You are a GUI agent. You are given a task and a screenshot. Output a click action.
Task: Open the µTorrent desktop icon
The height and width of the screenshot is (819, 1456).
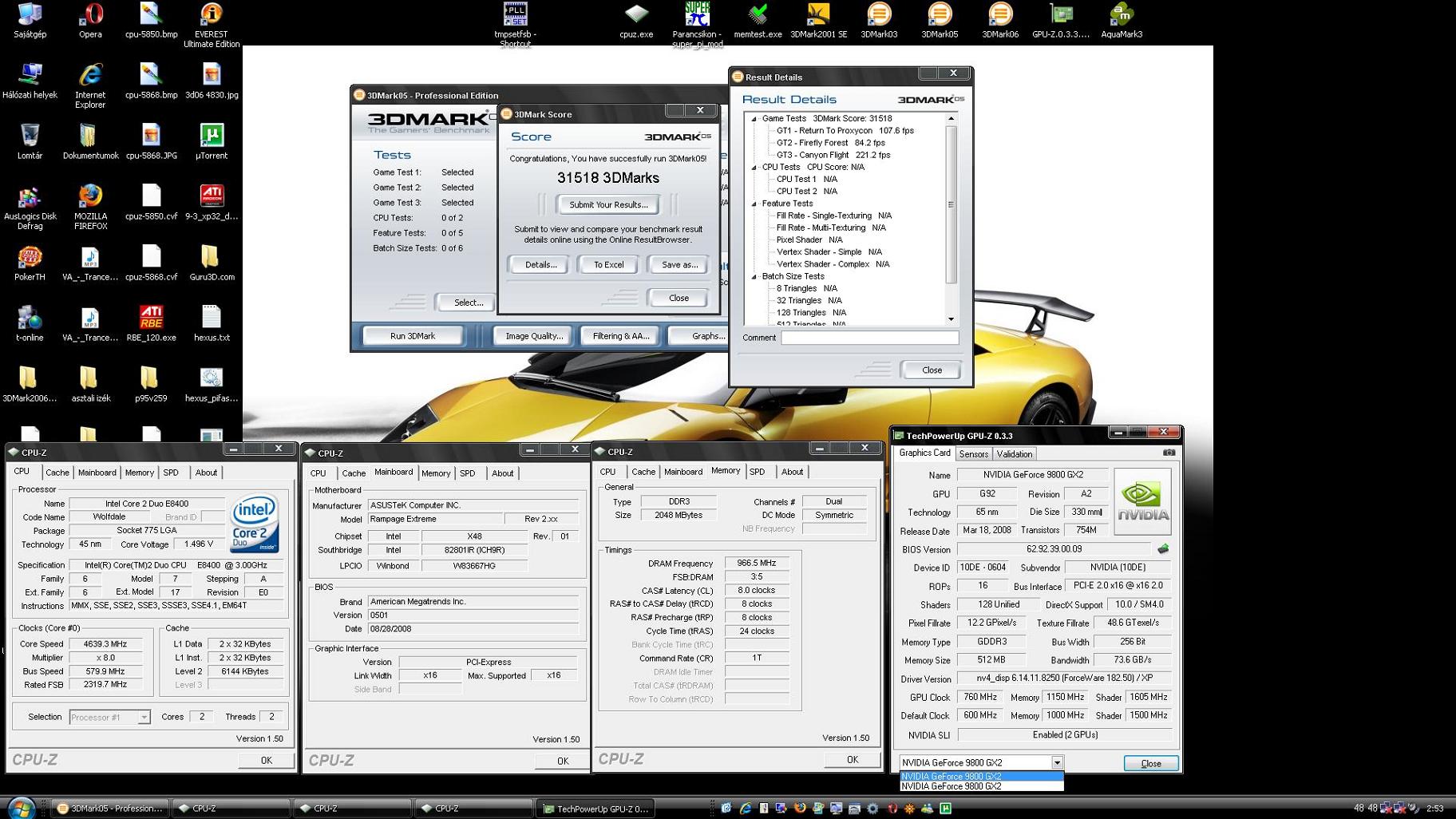coord(212,141)
